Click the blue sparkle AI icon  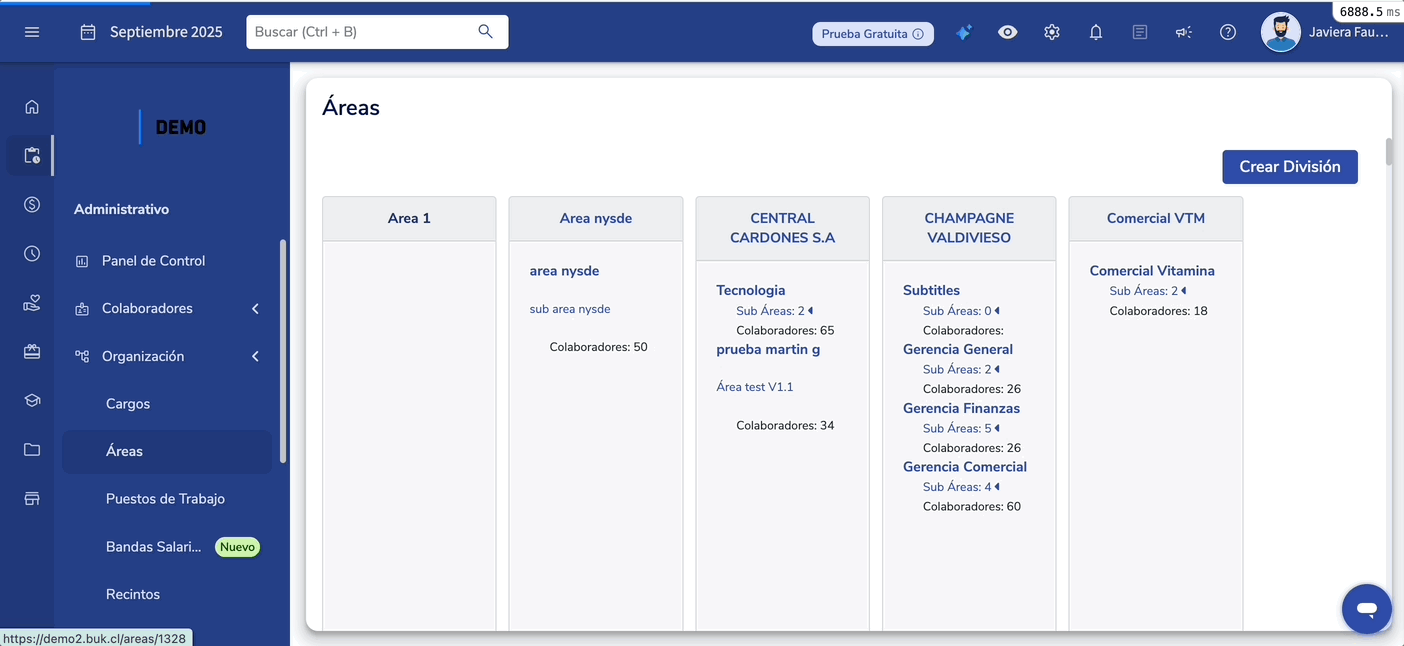[963, 32]
